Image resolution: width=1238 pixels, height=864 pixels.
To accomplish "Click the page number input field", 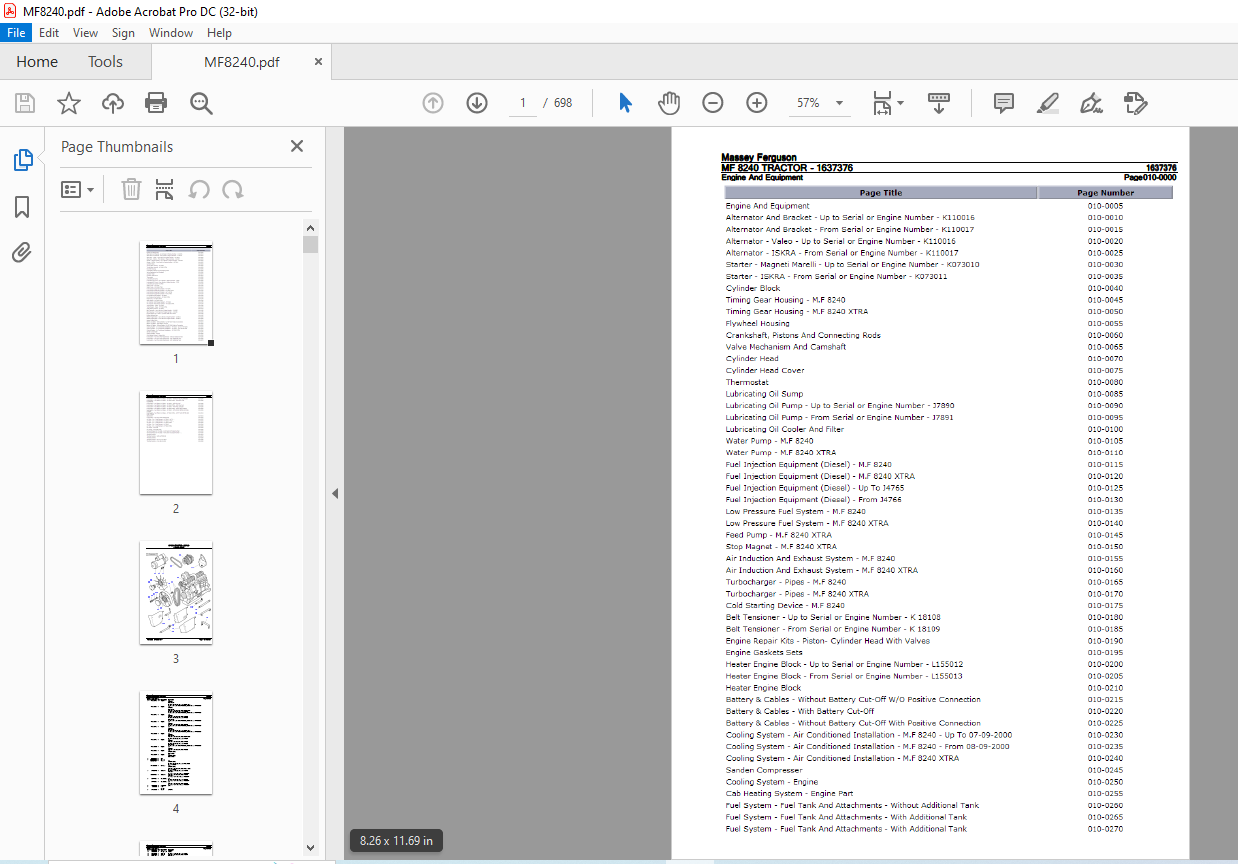I will pos(523,103).
